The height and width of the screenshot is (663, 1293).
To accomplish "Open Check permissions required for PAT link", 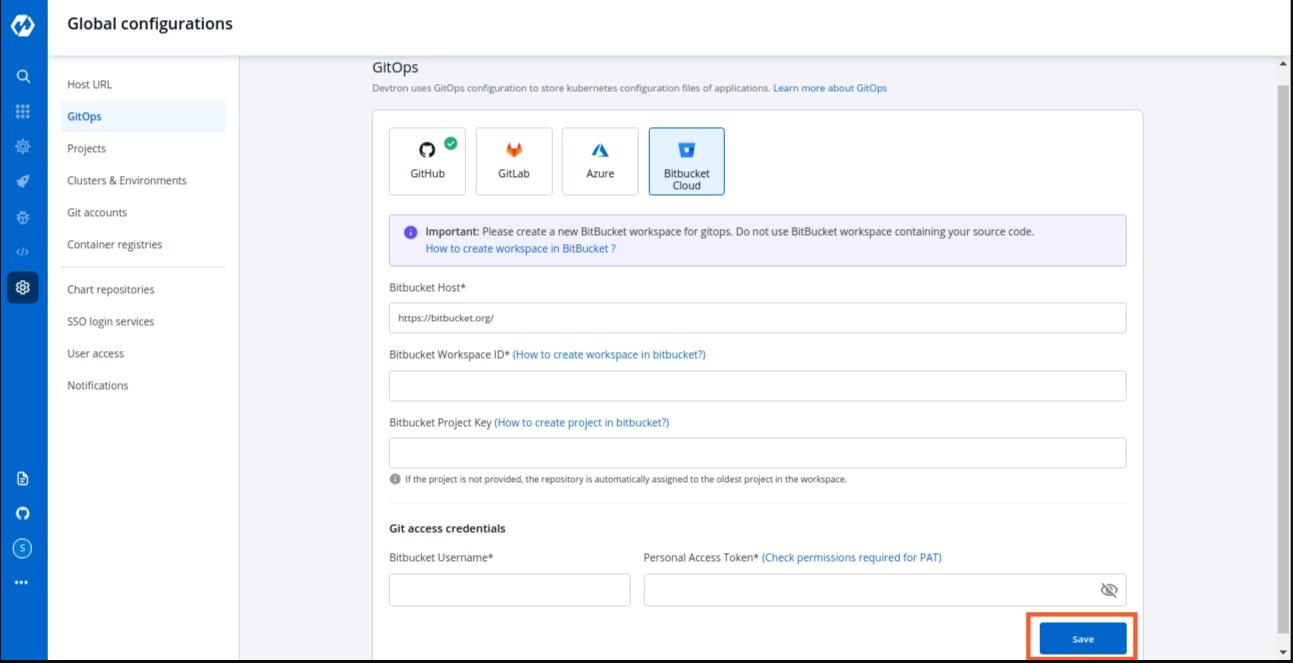I will [852, 558].
